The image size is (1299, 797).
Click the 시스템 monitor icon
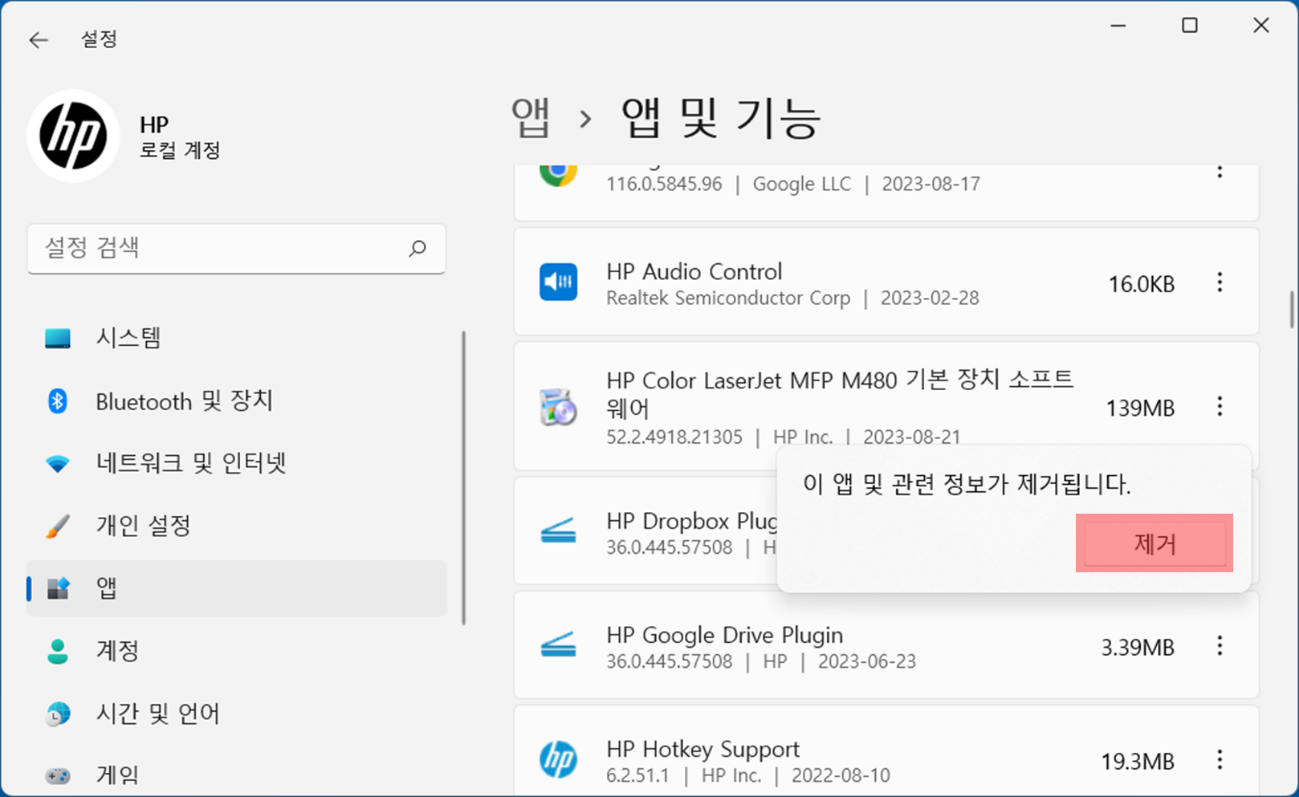coord(58,338)
